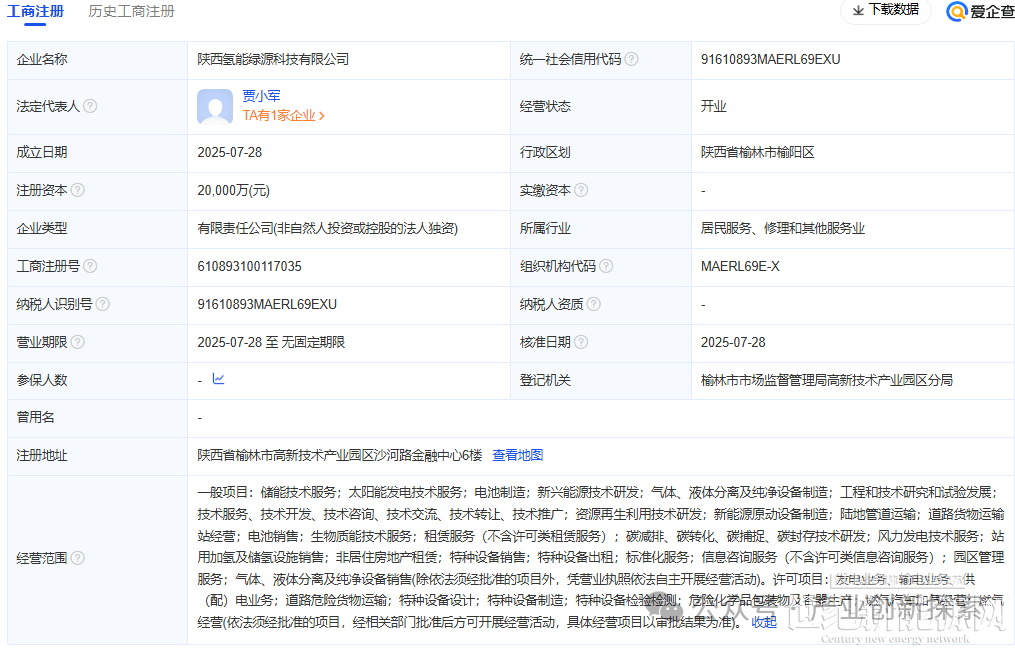Viewport: 1015px width, 649px height.
Task: Open the 法定代表人 help tooltip icon
Action: point(90,105)
